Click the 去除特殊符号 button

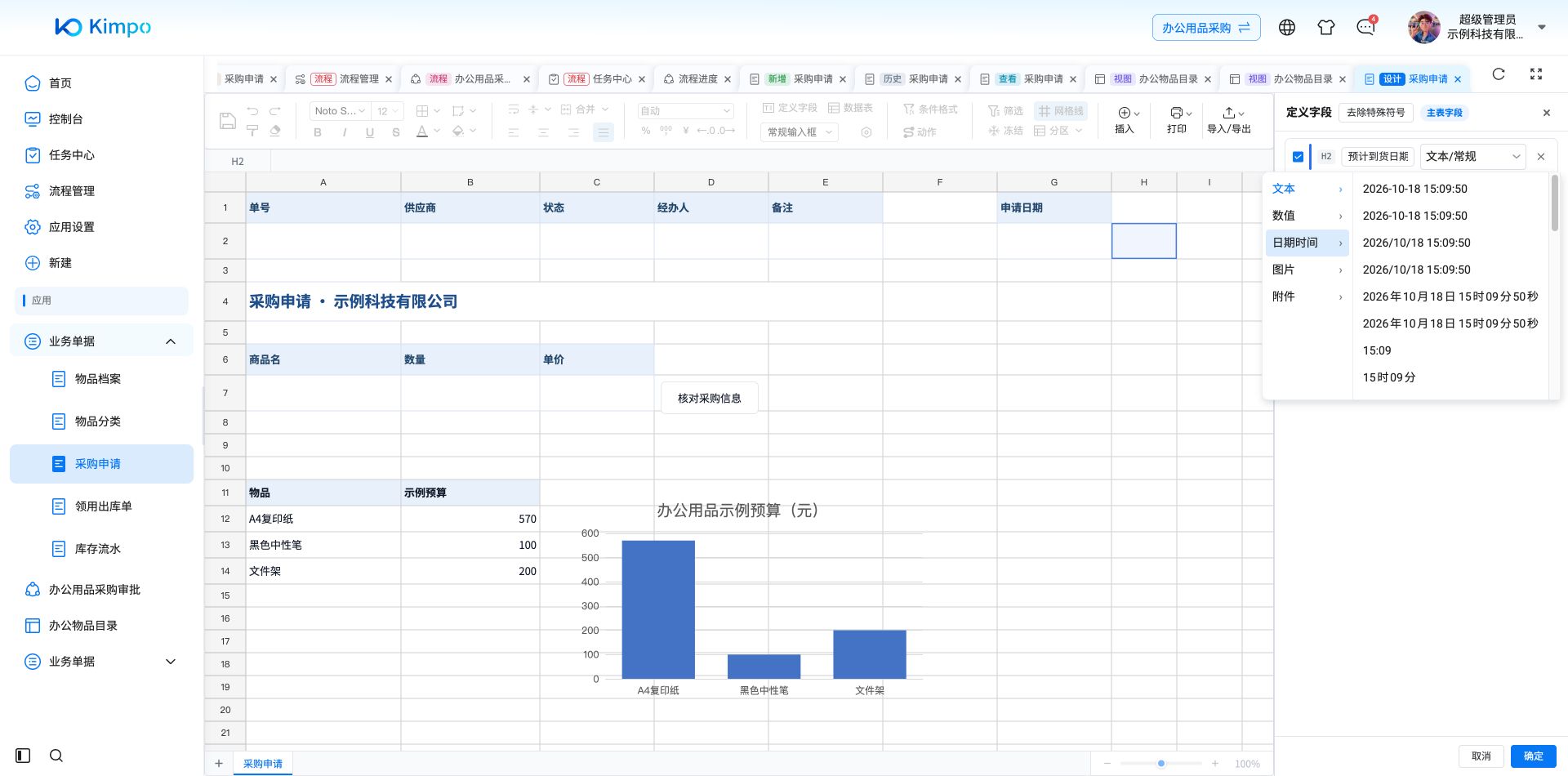1375,113
